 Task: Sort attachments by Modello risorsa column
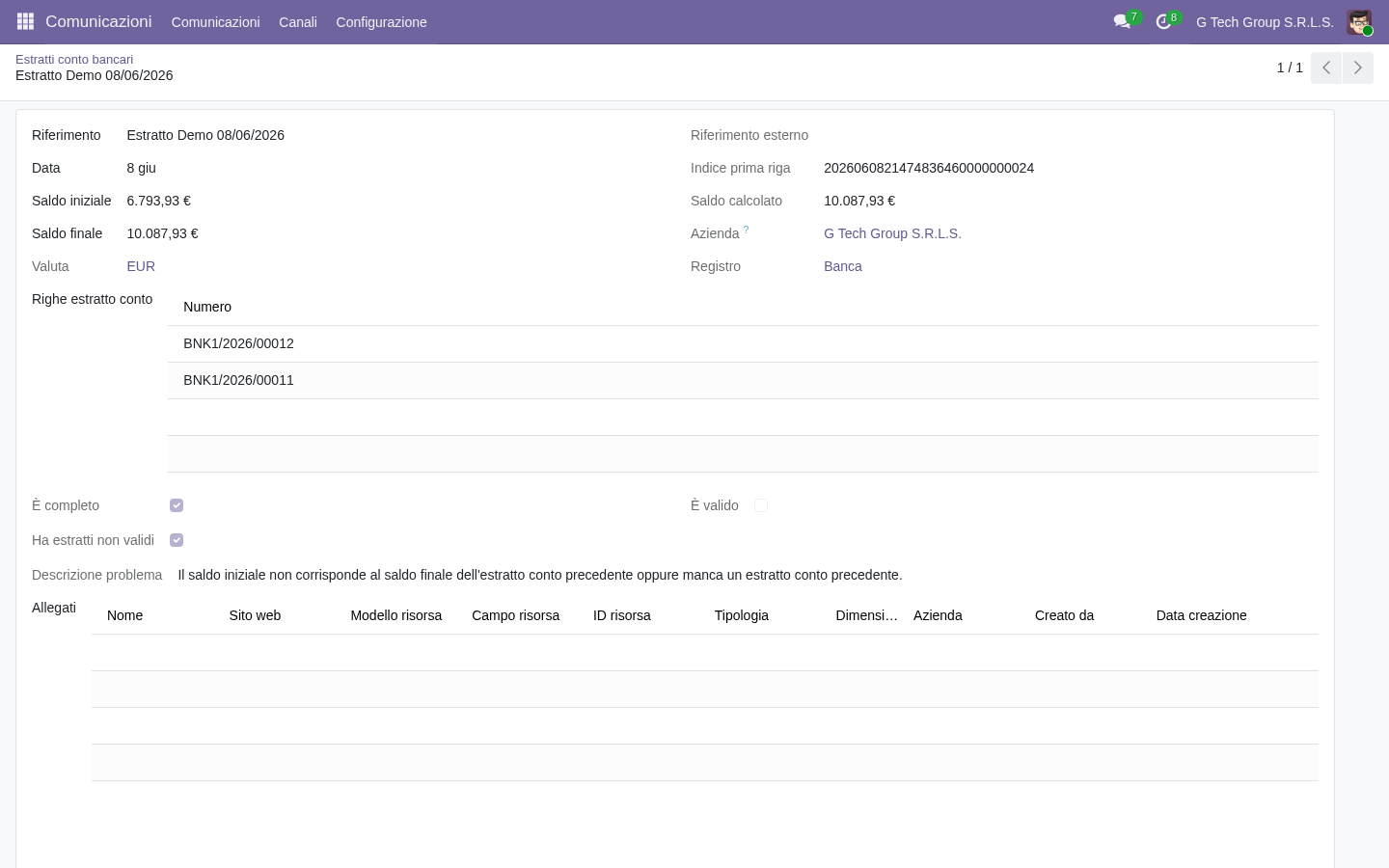395,615
